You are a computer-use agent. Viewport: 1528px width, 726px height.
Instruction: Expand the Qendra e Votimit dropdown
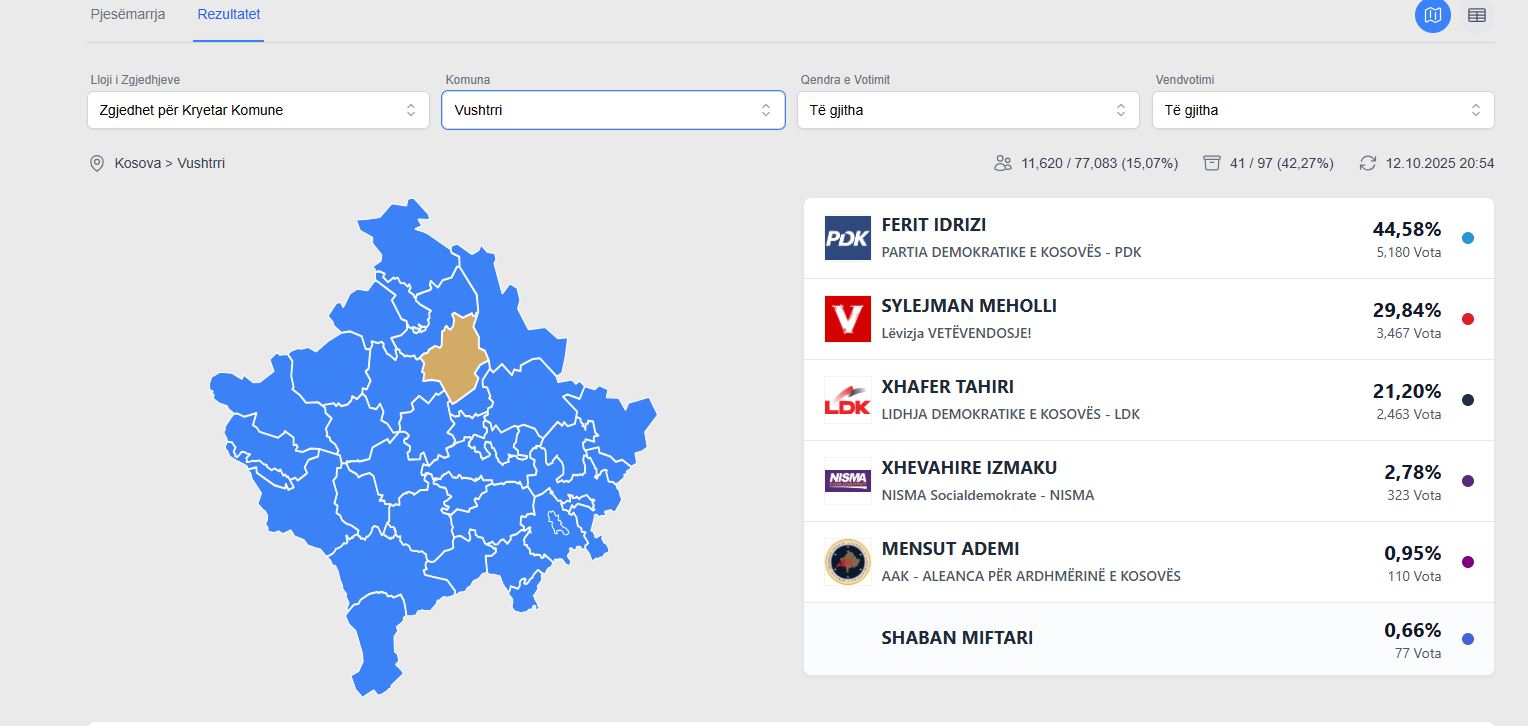coord(968,110)
